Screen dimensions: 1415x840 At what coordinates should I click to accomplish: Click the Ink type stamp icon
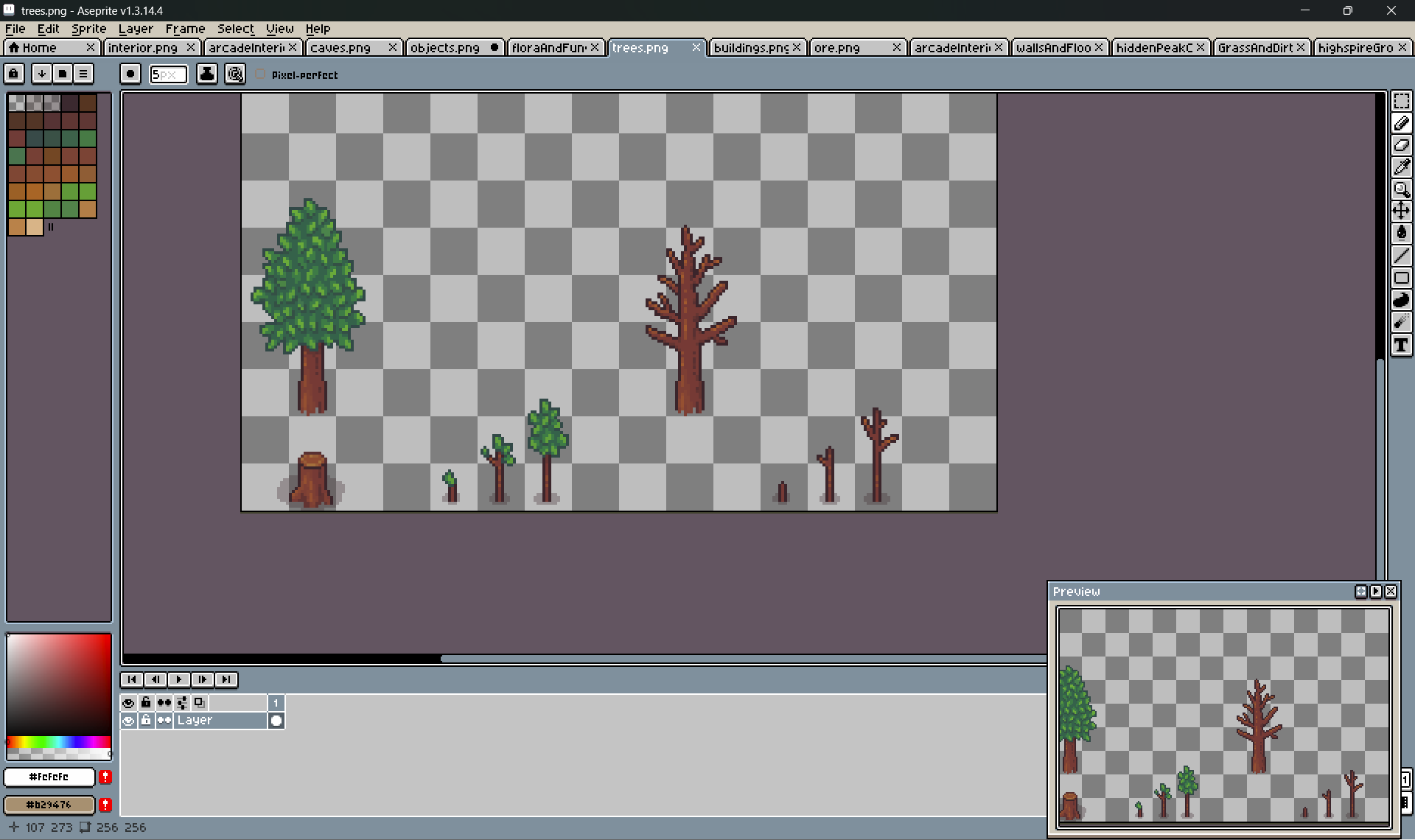coord(207,74)
